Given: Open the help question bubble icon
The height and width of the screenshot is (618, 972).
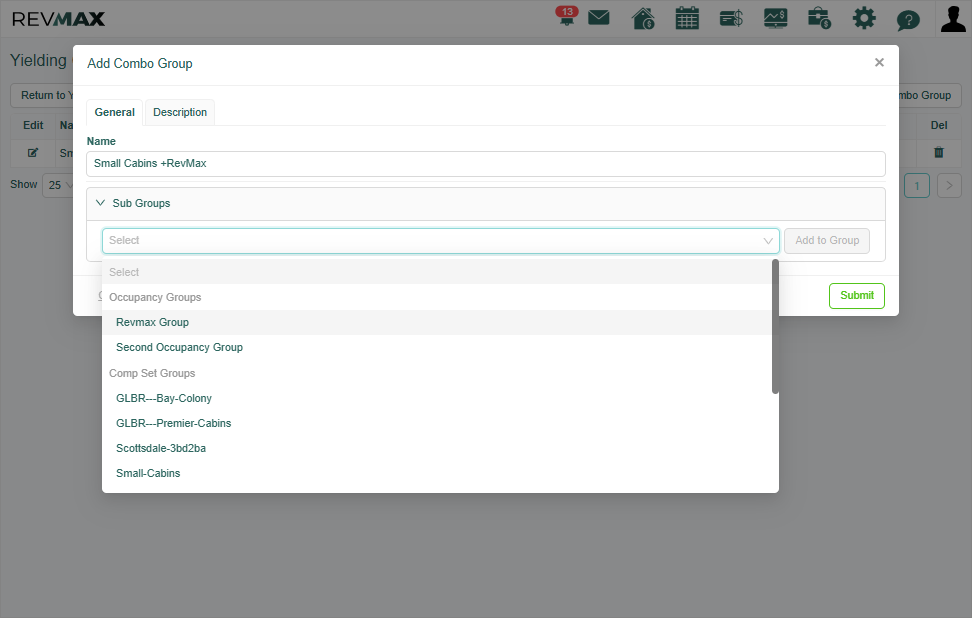Looking at the screenshot, I should click(908, 20).
